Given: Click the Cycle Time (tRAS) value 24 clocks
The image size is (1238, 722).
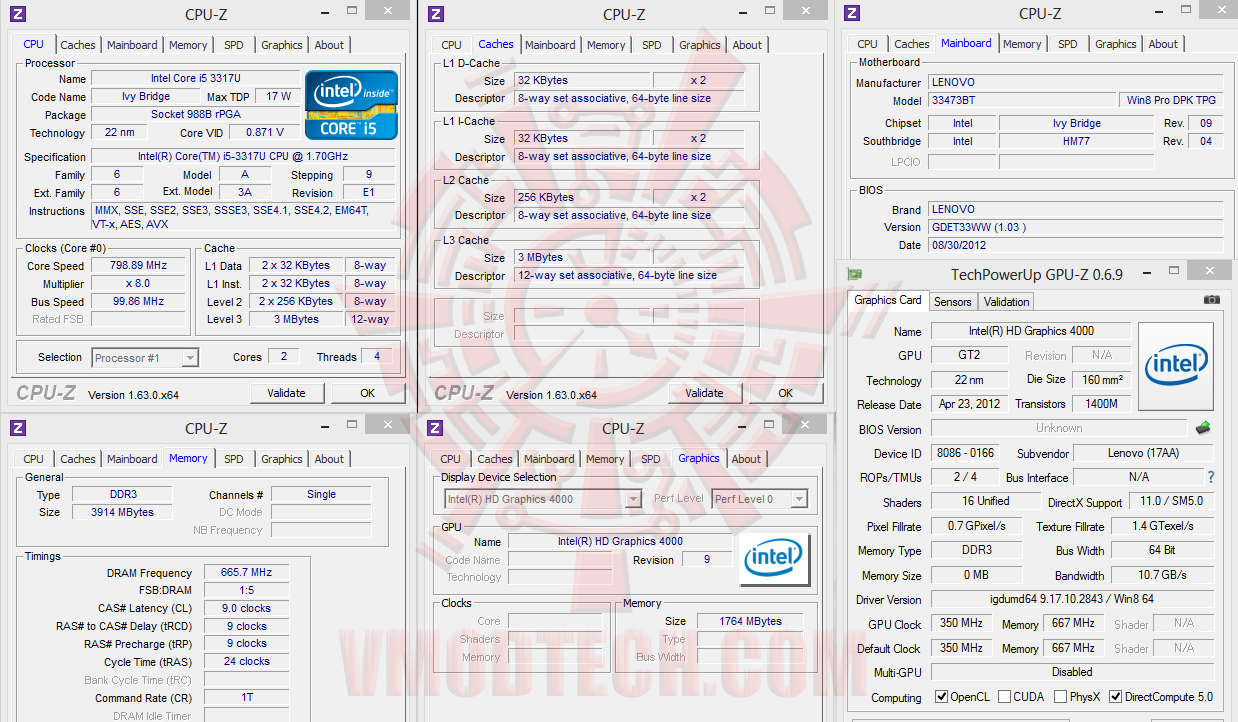Looking at the screenshot, I should tap(246, 661).
